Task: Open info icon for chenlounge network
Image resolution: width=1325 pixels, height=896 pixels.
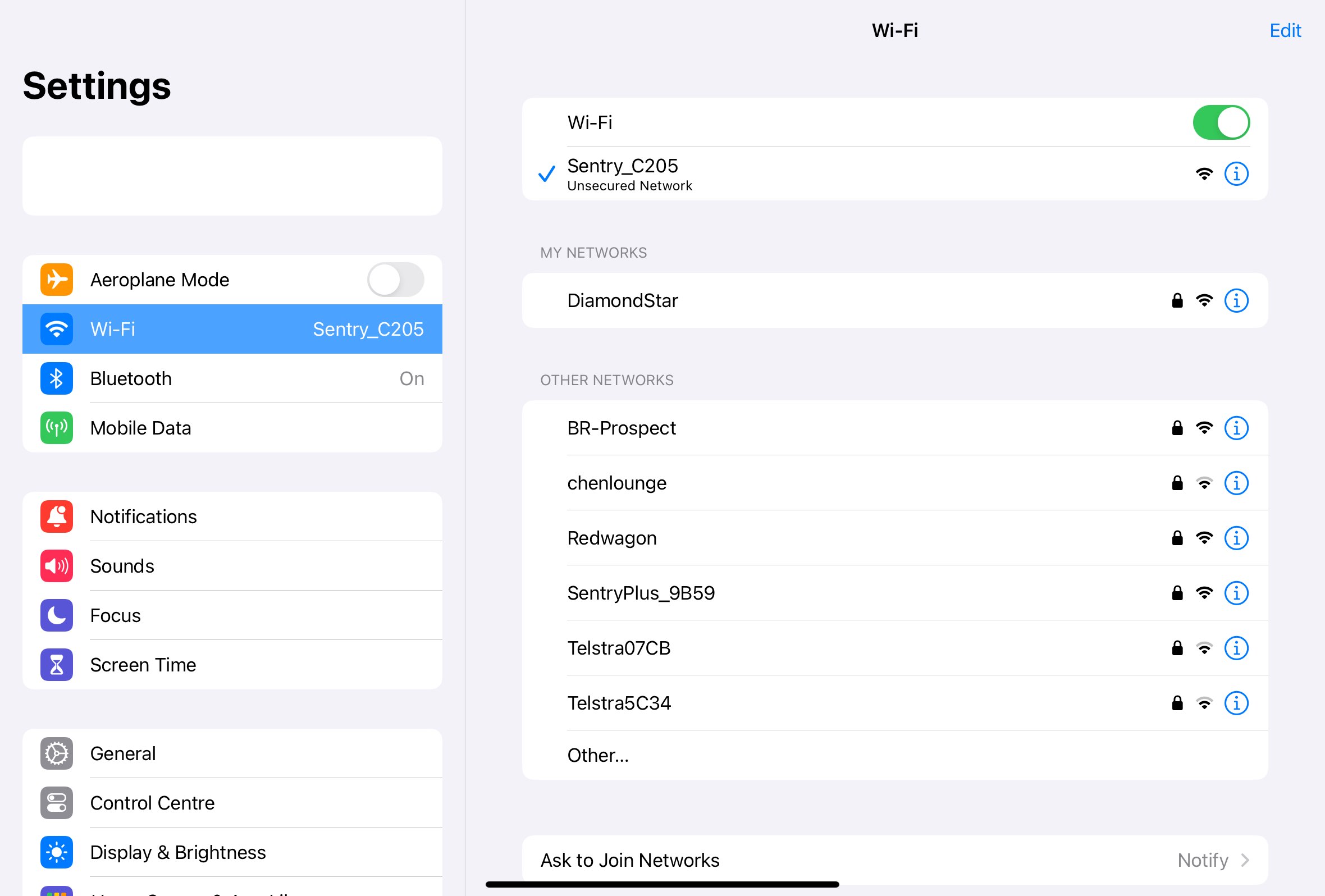Action: (x=1236, y=483)
